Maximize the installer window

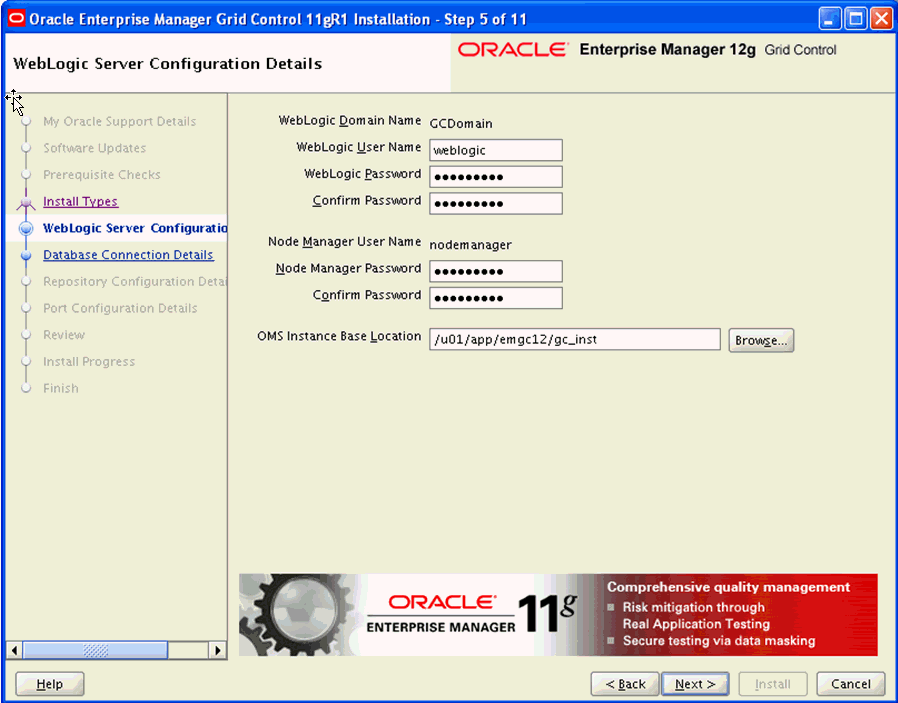coord(856,19)
